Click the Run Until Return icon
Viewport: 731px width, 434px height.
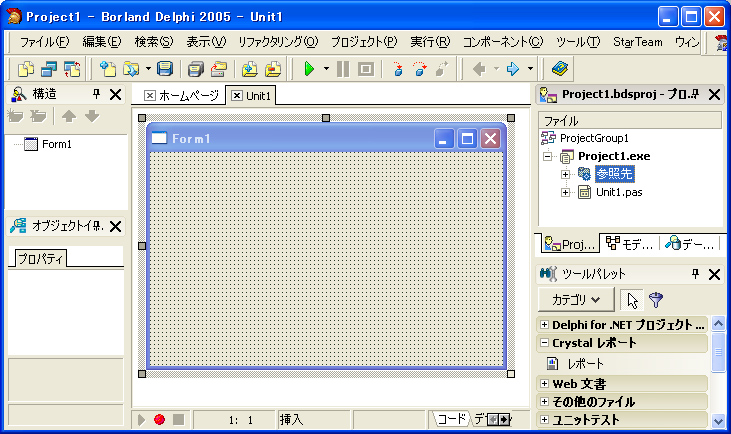click(x=441, y=69)
